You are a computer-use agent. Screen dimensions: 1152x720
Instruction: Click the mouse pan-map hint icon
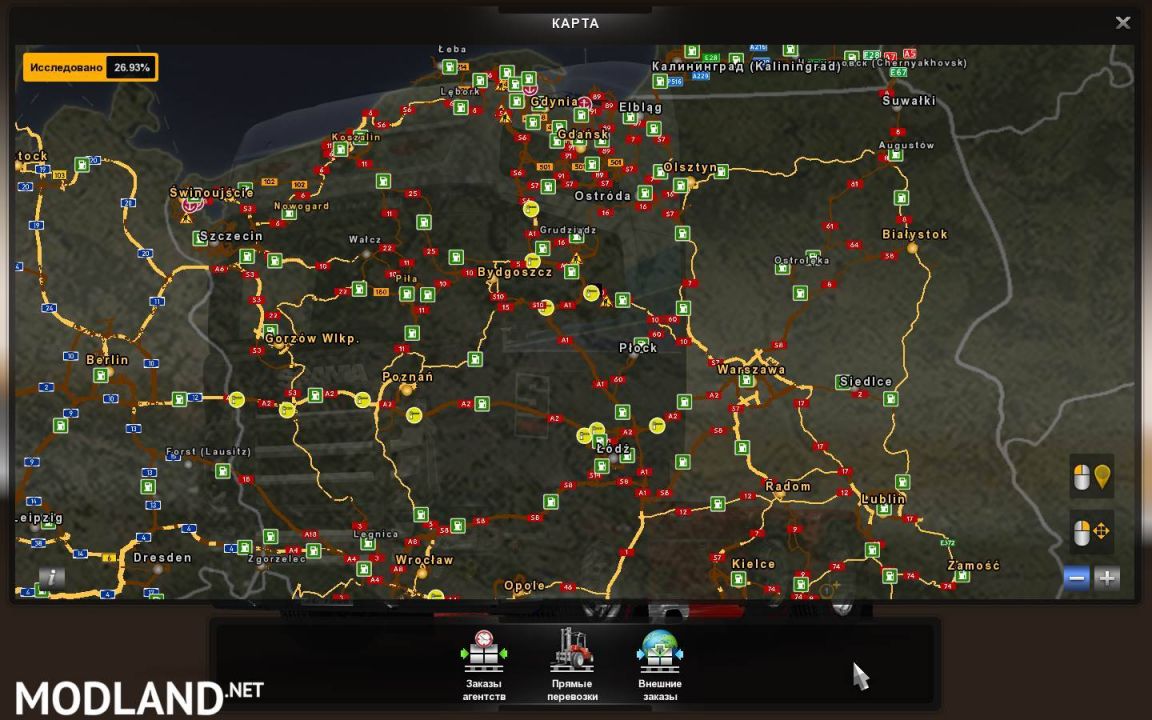(x=1092, y=532)
